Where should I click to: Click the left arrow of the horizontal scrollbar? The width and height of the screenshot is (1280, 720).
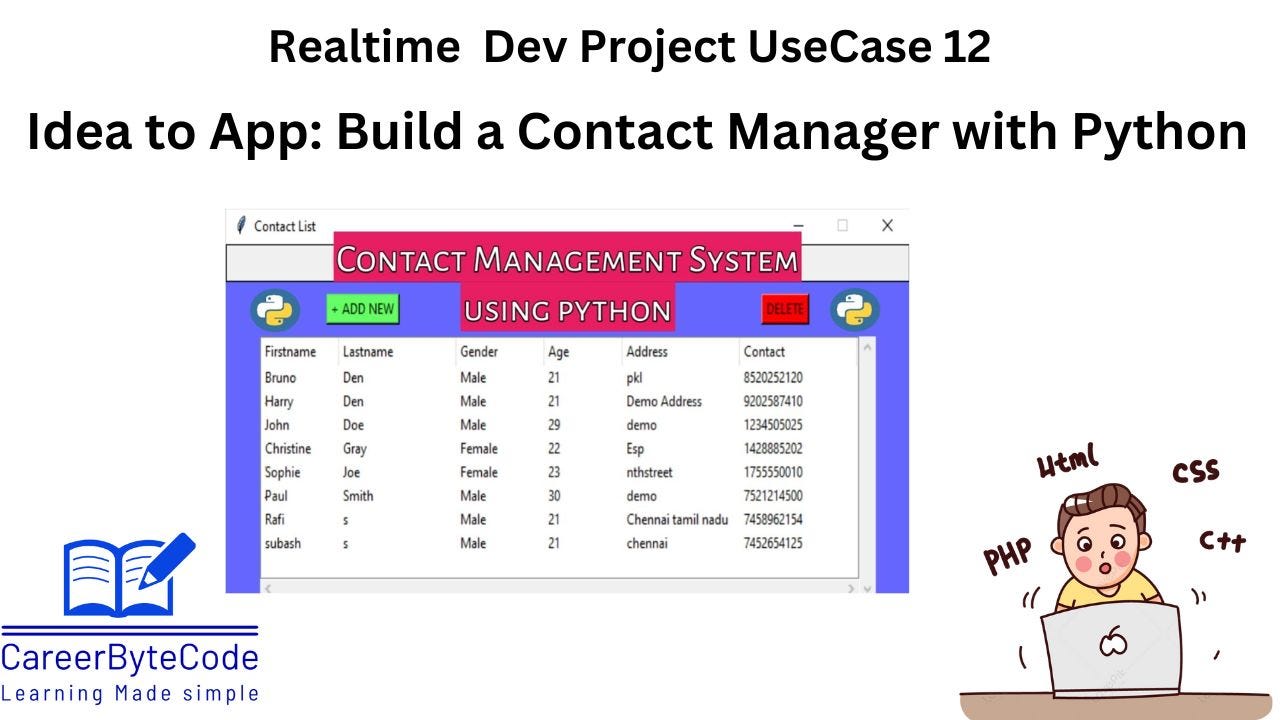[268, 590]
